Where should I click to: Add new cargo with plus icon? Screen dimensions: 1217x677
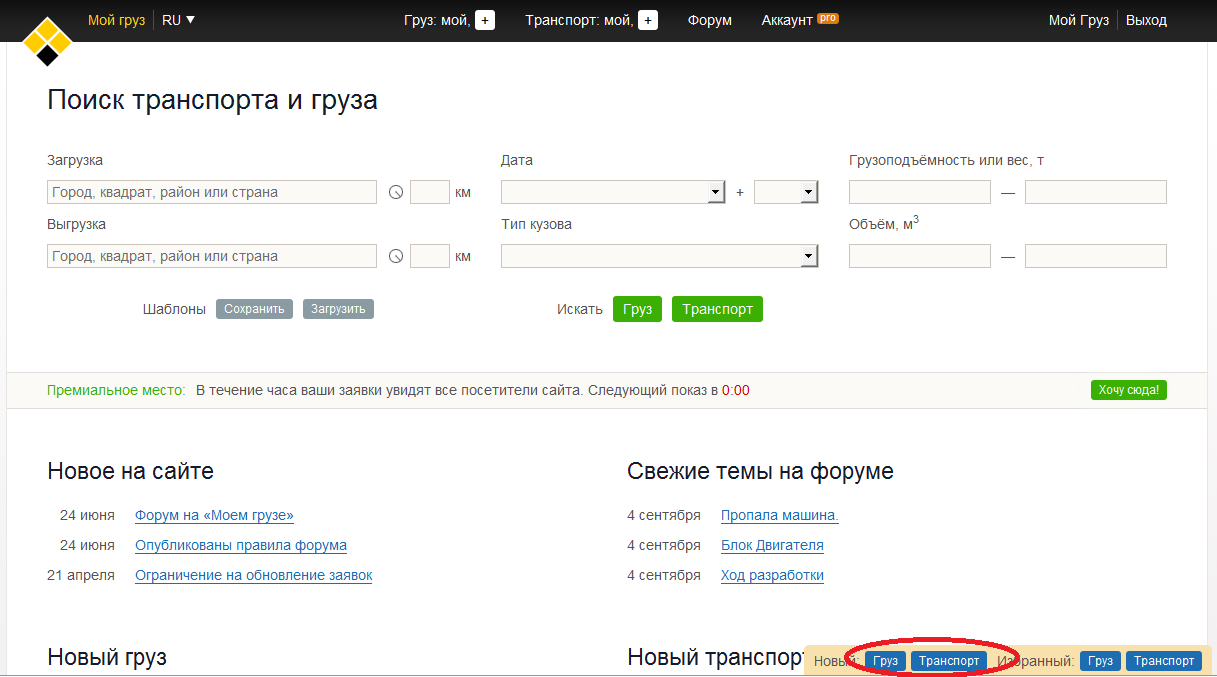[485, 20]
